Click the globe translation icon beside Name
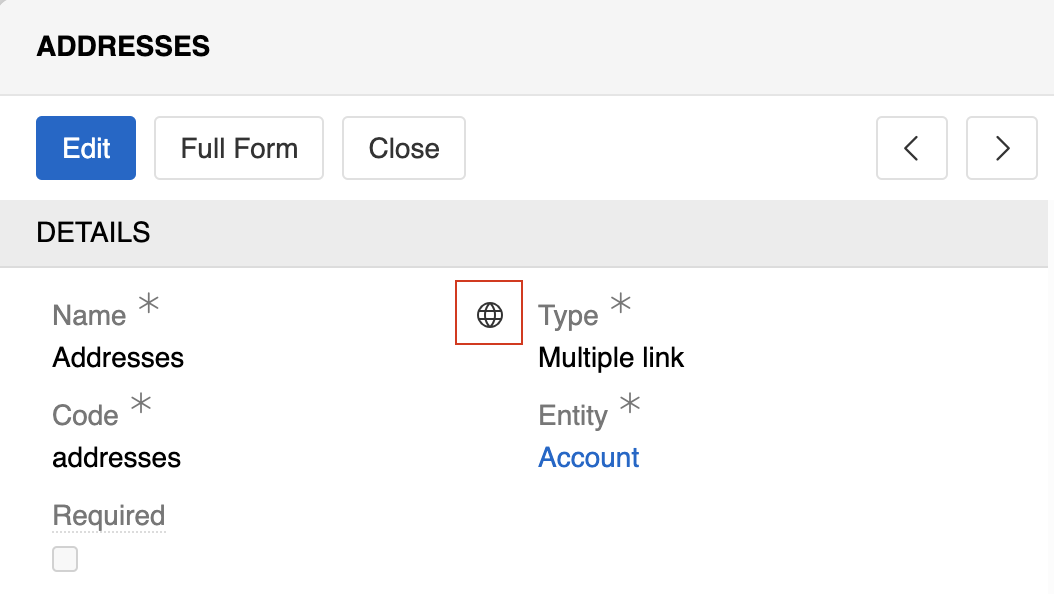 pyautogui.click(x=489, y=315)
